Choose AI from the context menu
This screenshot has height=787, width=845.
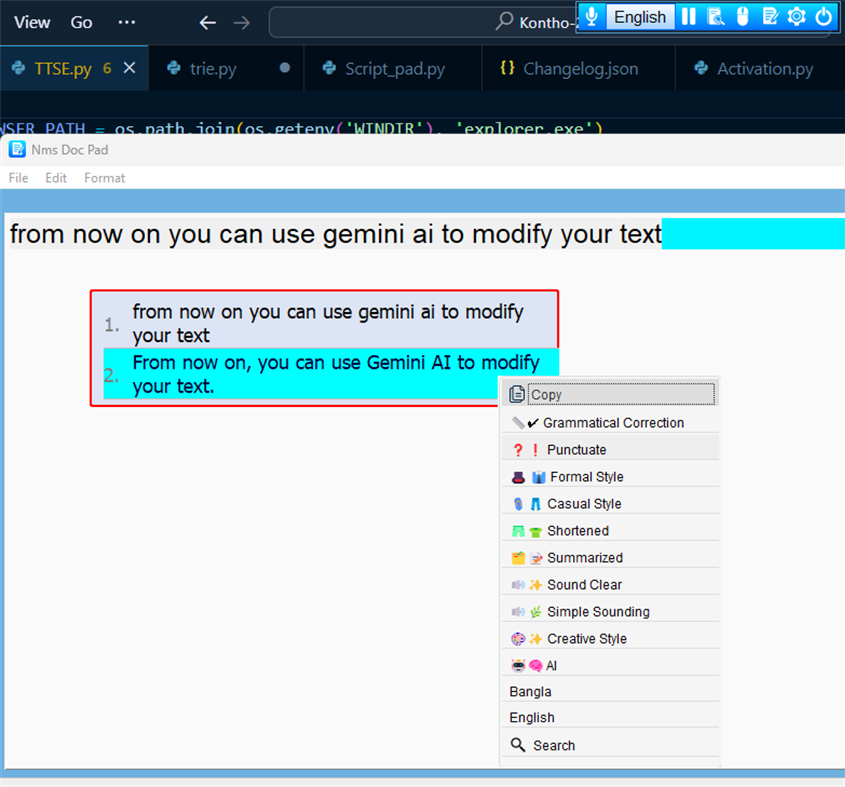coord(611,665)
